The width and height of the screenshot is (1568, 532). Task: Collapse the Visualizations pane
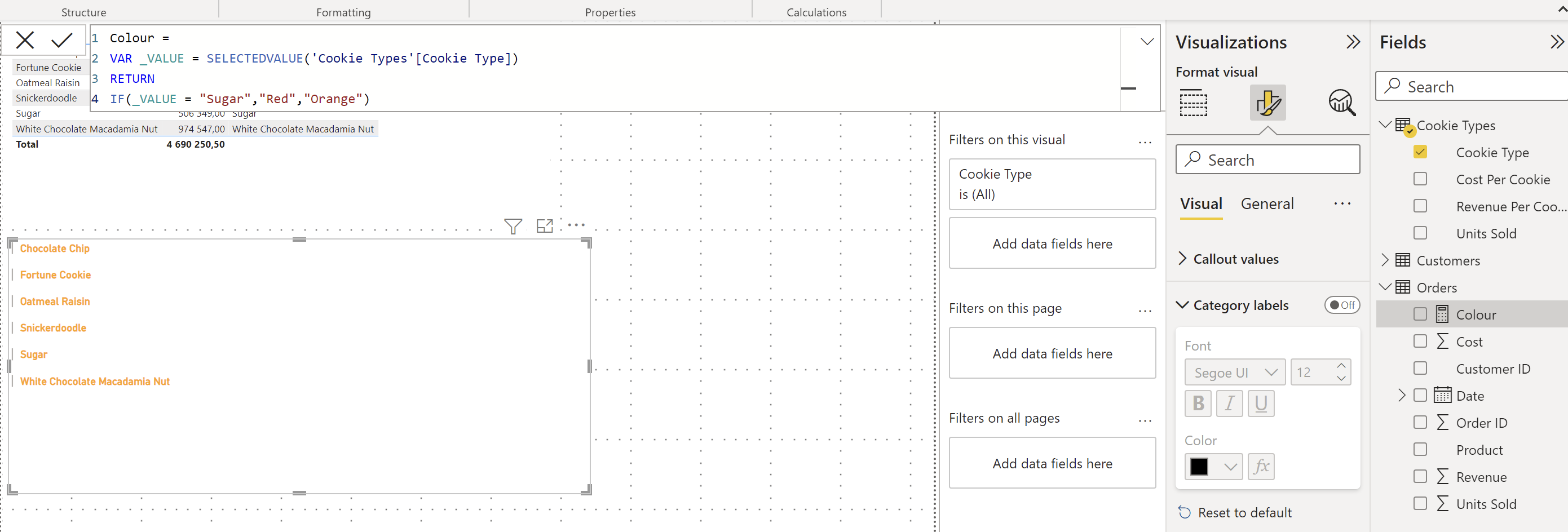[x=1353, y=42]
